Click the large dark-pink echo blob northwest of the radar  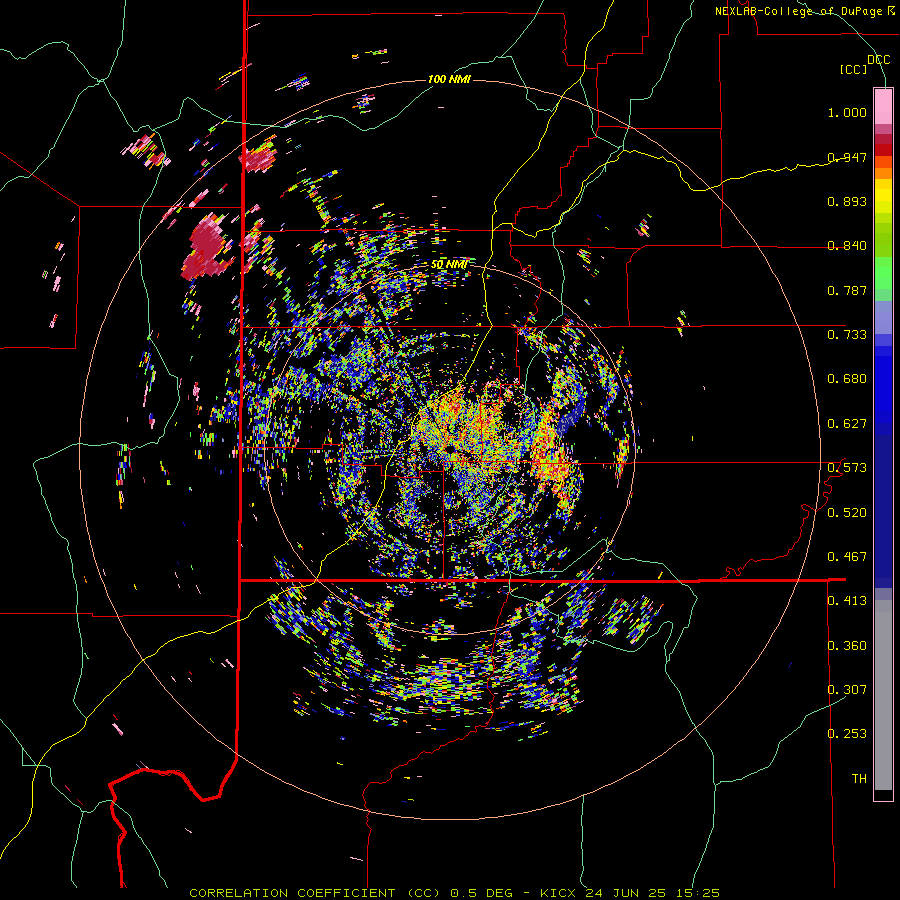205,250
